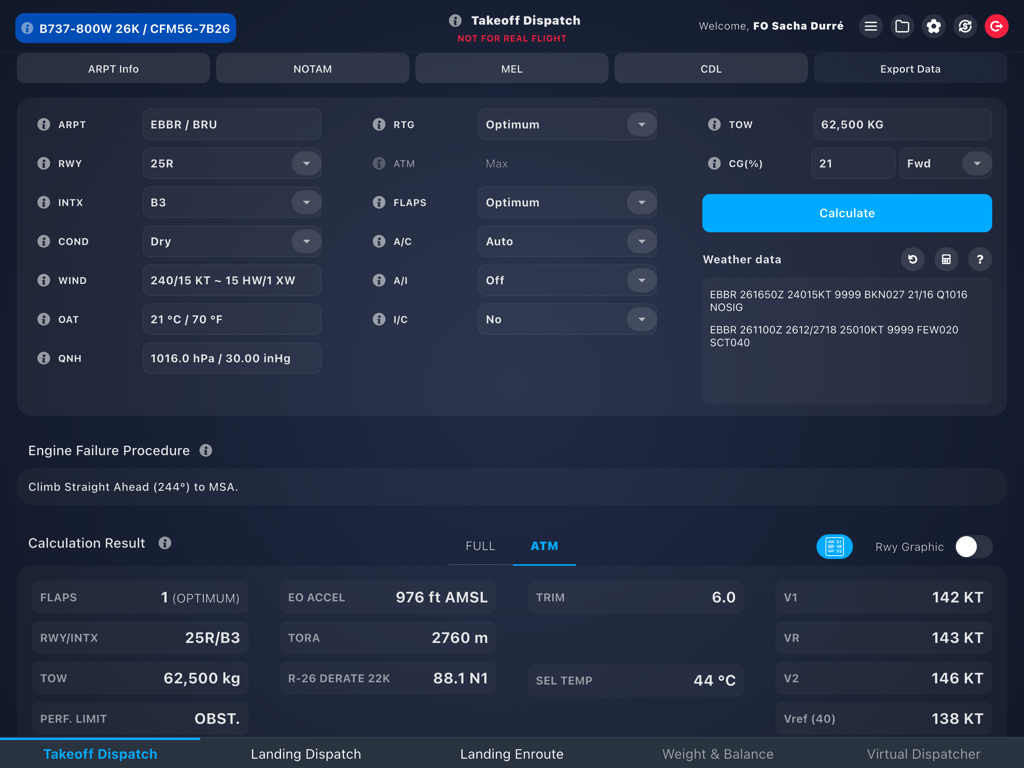Click the Export Data button
The width and height of the screenshot is (1024, 768).
point(910,68)
